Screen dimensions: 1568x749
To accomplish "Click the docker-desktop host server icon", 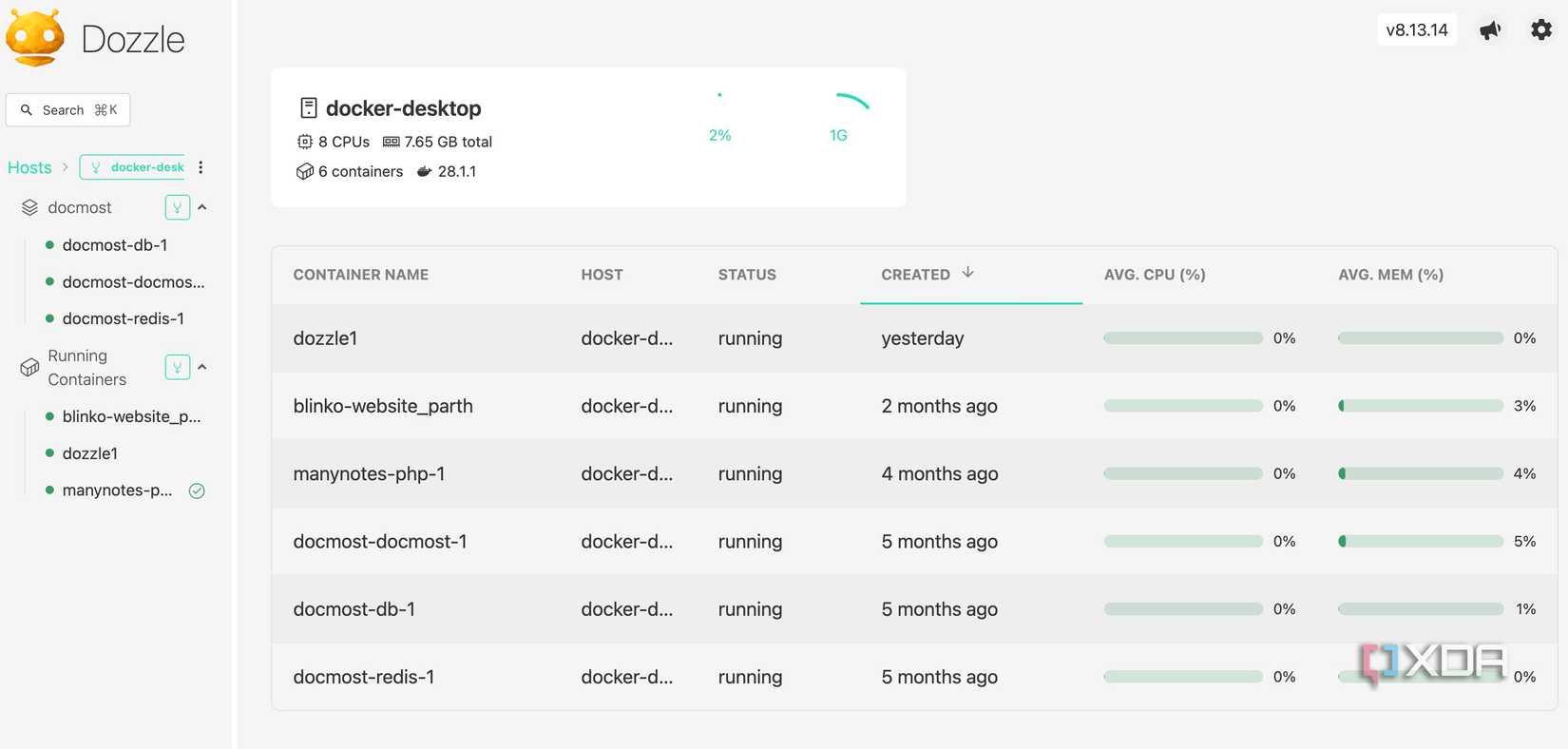I will [x=309, y=108].
